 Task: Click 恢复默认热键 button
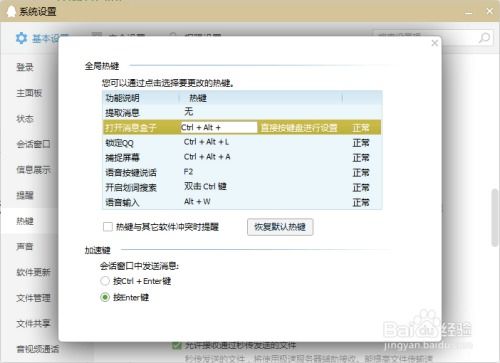coord(280,227)
